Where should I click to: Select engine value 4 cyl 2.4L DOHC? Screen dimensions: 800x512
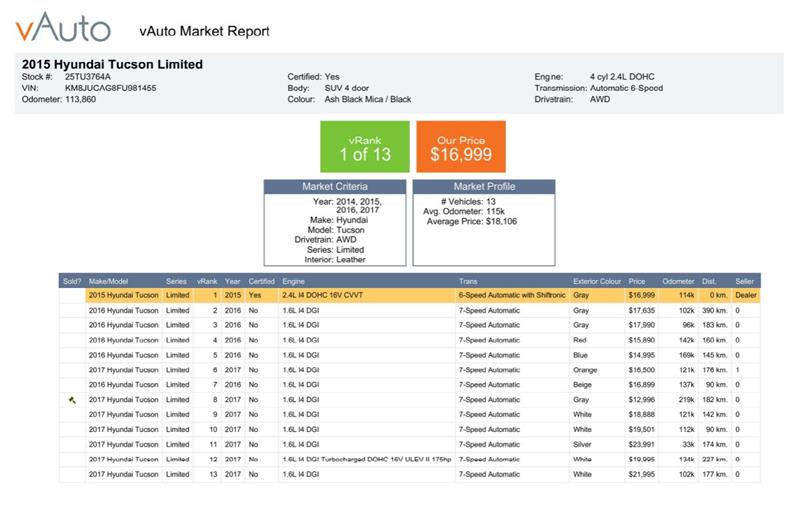[x=622, y=76]
